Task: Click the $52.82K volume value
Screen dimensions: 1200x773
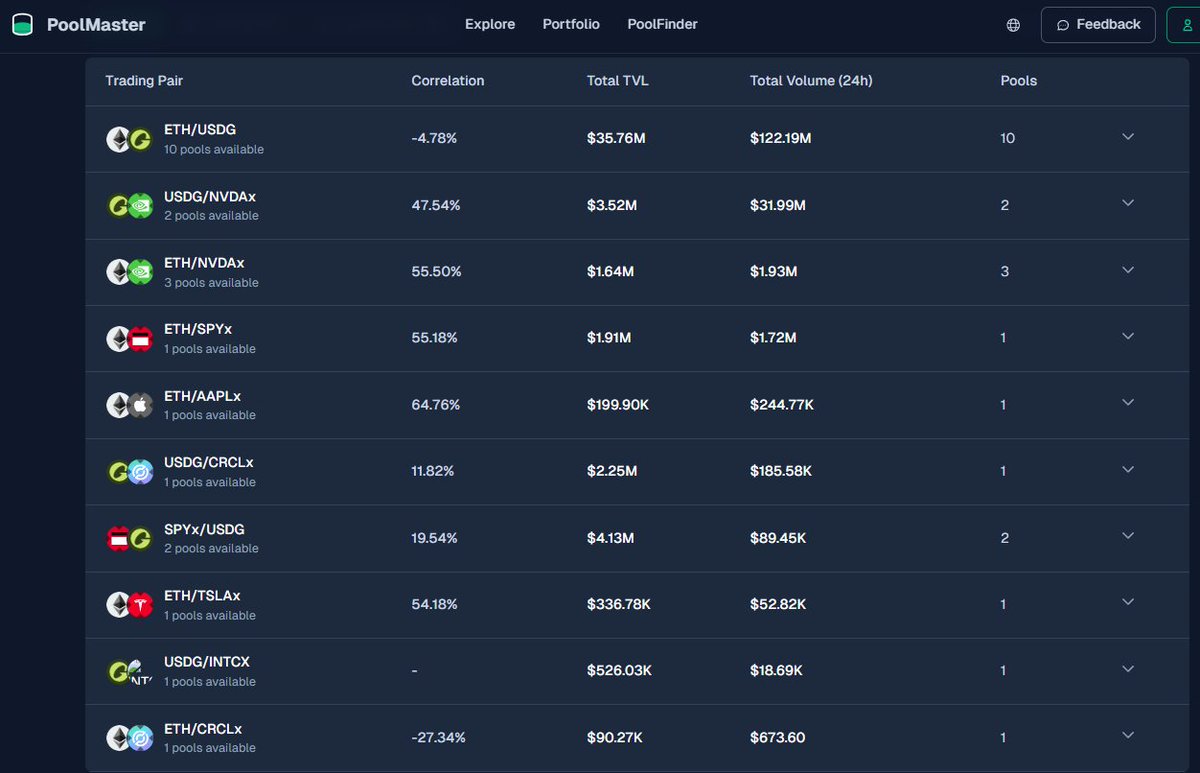Action: pos(778,605)
